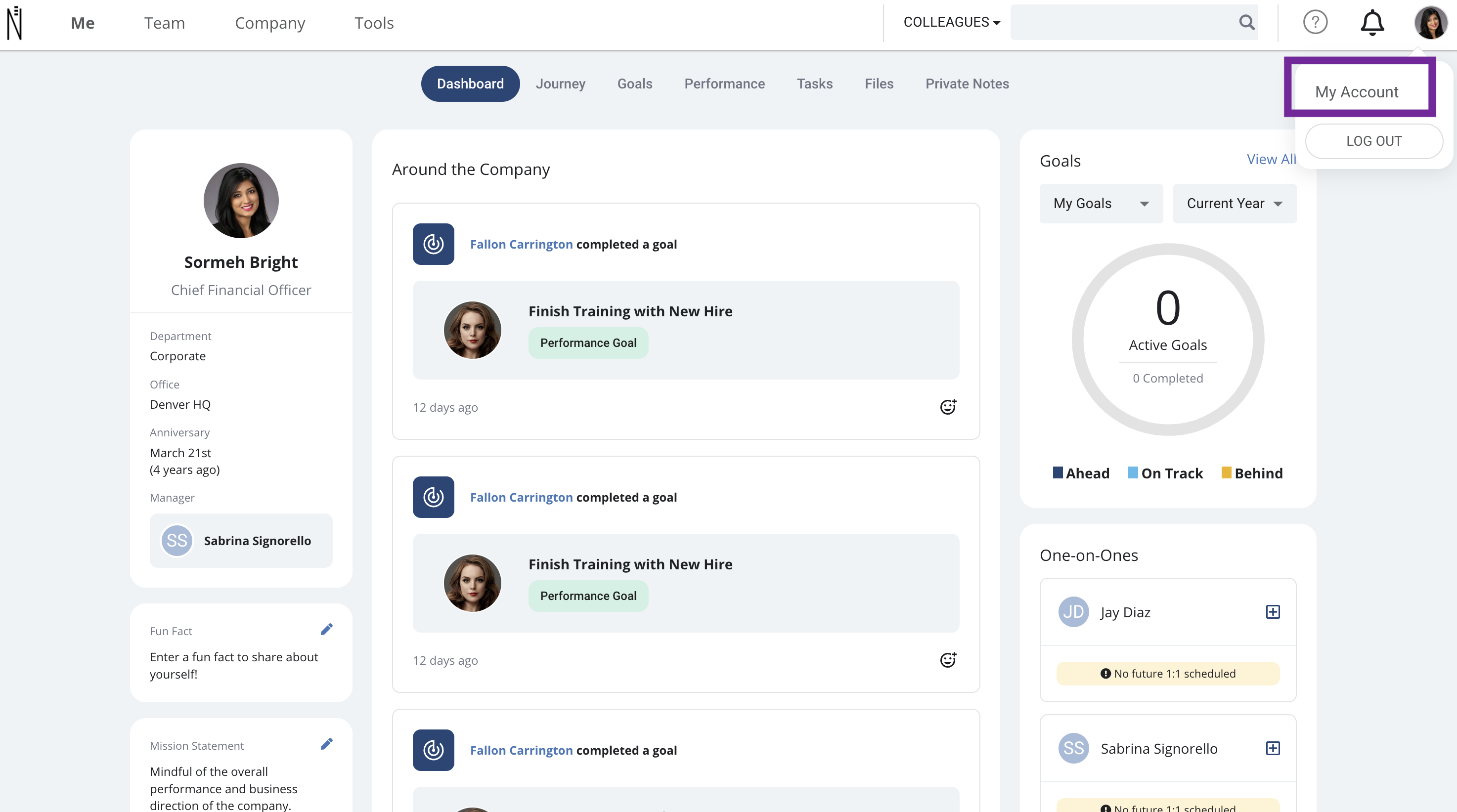The width and height of the screenshot is (1457, 812).
Task: Switch to the Private Notes tab
Action: 967,84
